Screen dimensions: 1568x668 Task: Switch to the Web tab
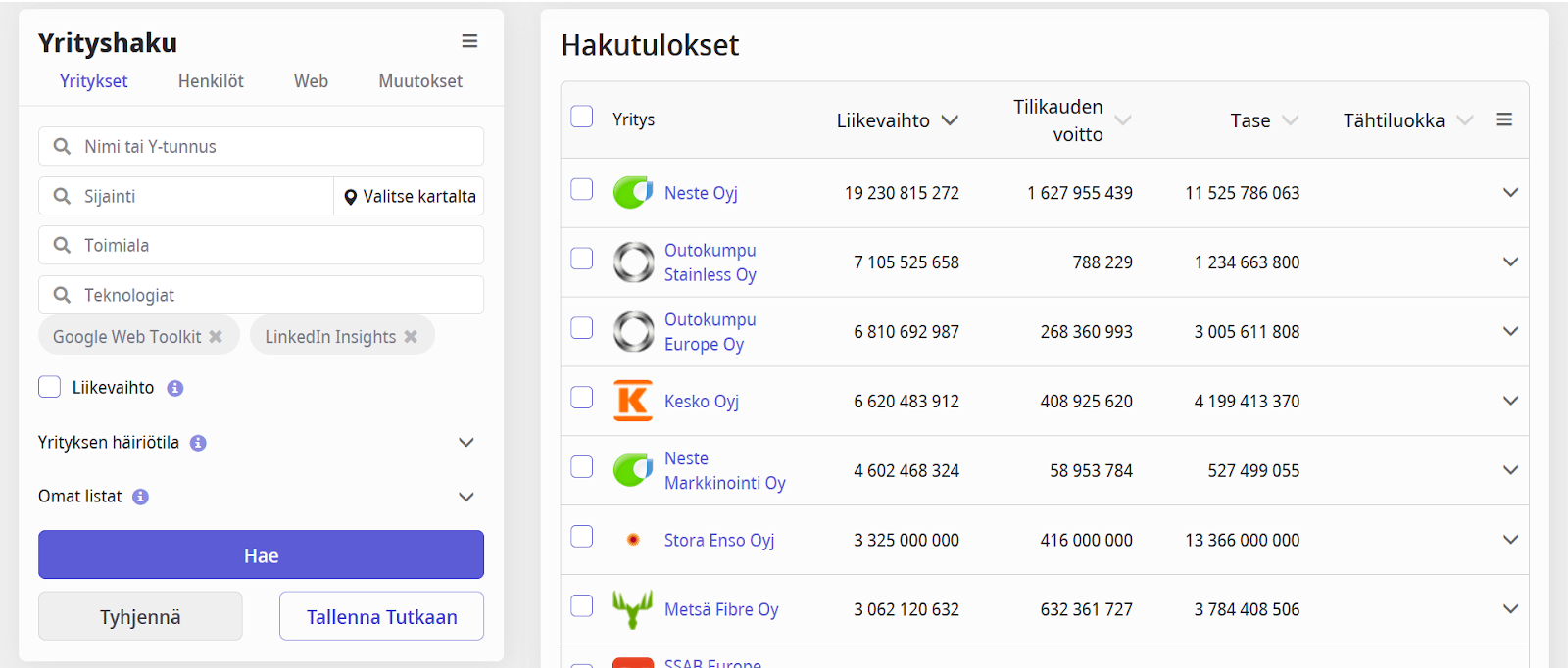[x=311, y=81]
